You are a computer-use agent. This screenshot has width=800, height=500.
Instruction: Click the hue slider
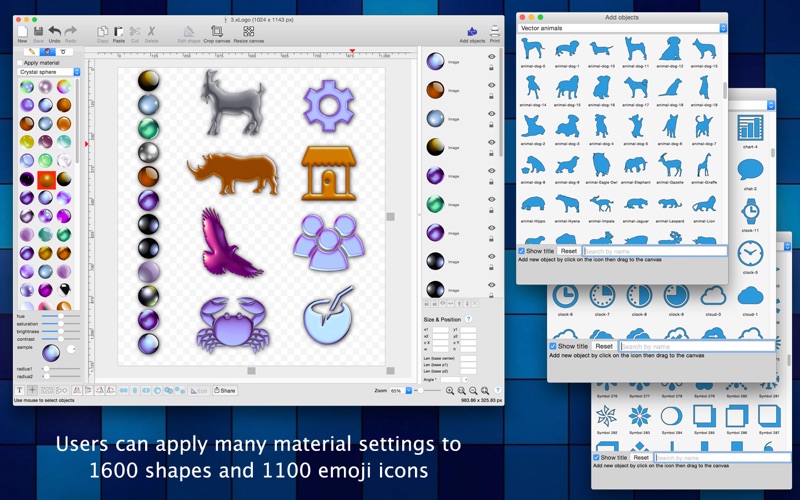click(x=60, y=316)
